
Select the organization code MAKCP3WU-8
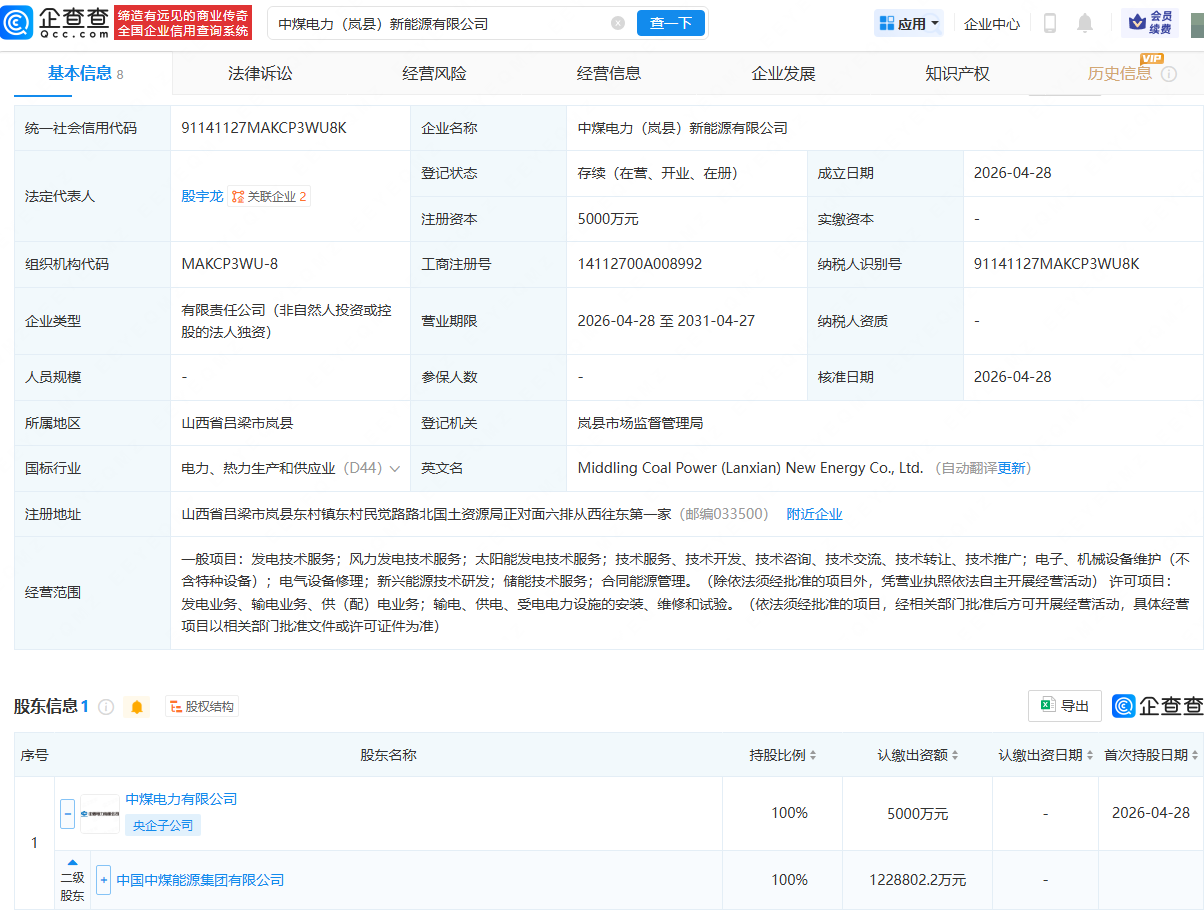pyautogui.click(x=230, y=264)
